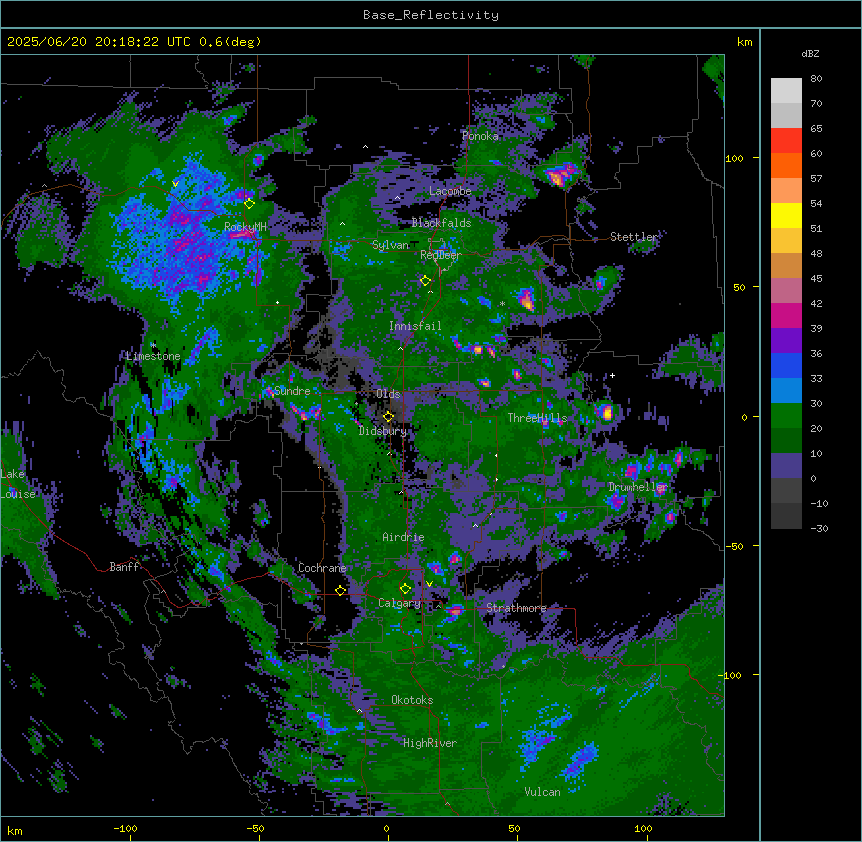Click the white asterisk marker above Limestone
Screen dimensions: 862x842
point(153,345)
